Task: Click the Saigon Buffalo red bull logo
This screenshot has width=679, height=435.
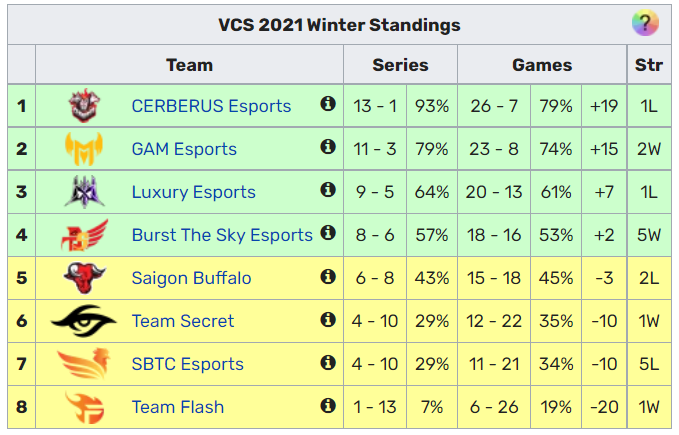Action: 84,277
